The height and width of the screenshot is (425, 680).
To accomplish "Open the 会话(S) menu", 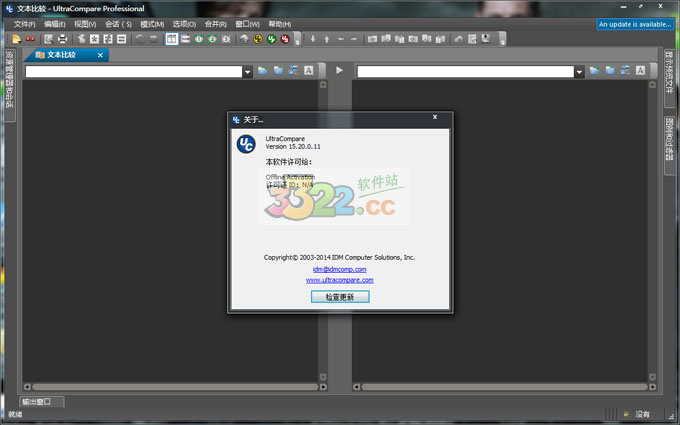I will [x=118, y=24].
